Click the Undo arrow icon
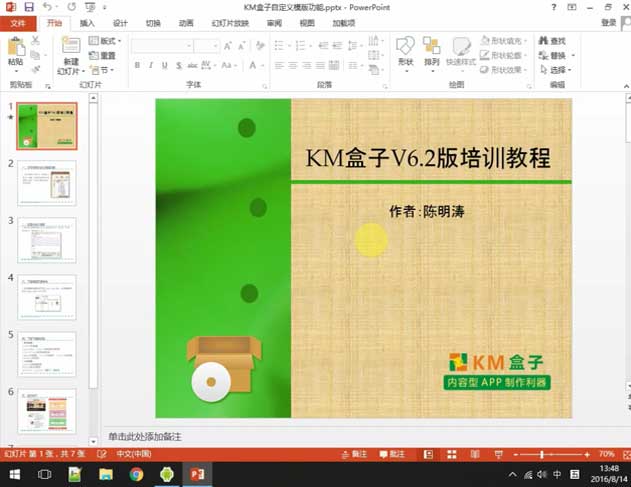Viewport: 631px width, 487px height. coord(47,7)
